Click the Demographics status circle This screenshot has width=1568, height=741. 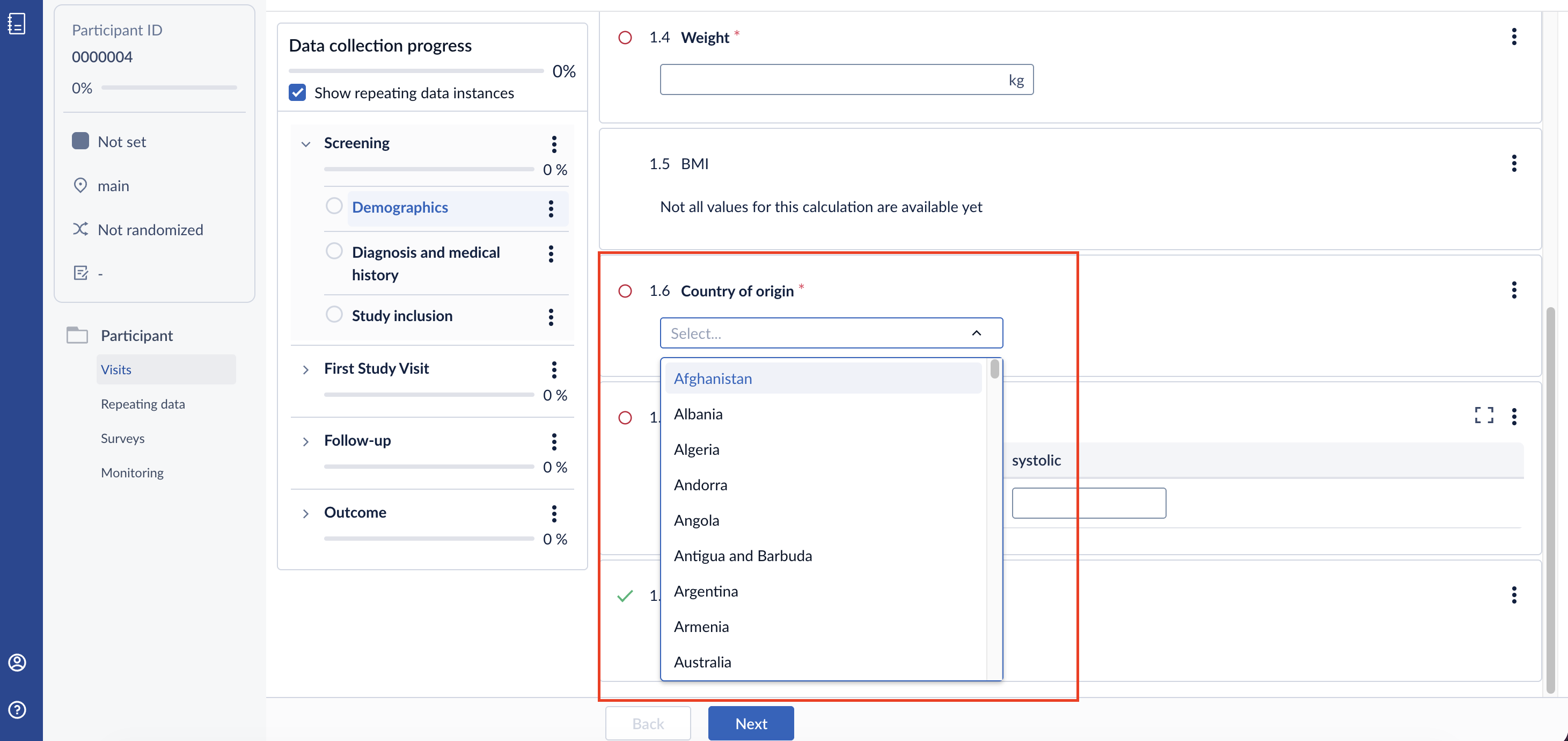tap(334, 206)
